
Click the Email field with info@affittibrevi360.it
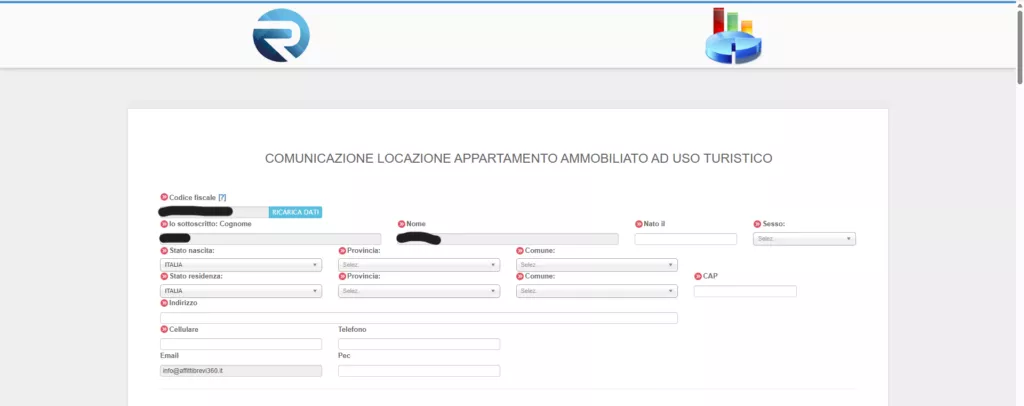click(241, 371)
